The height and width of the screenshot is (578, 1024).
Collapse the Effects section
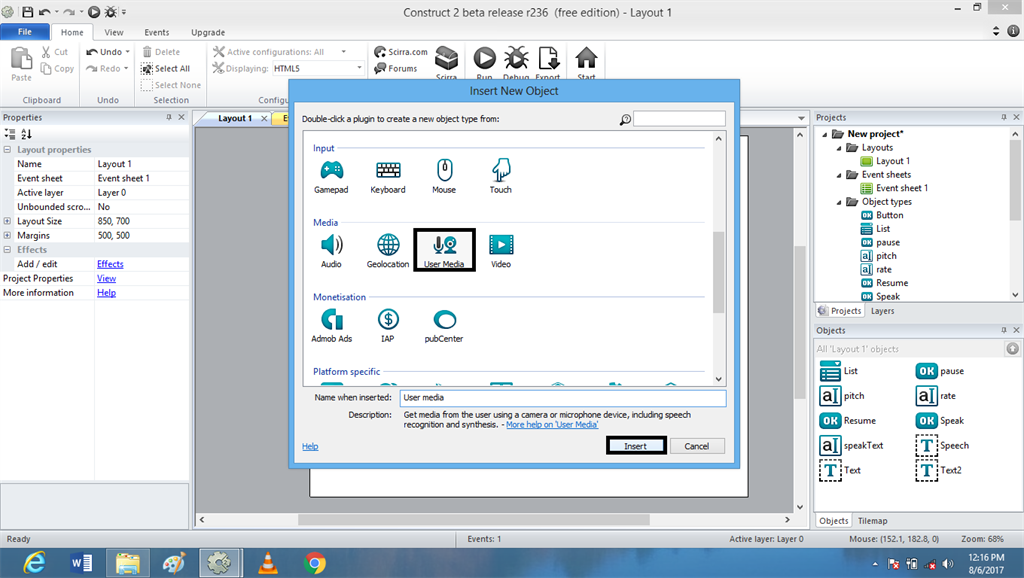(7, 249)
